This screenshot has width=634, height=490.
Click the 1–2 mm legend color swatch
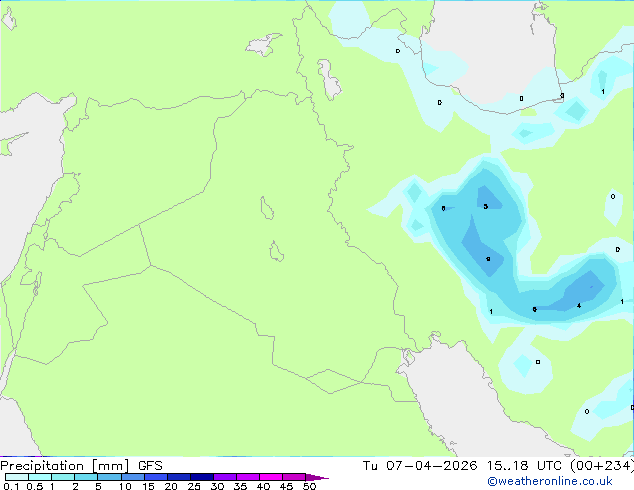click(63, 477)
